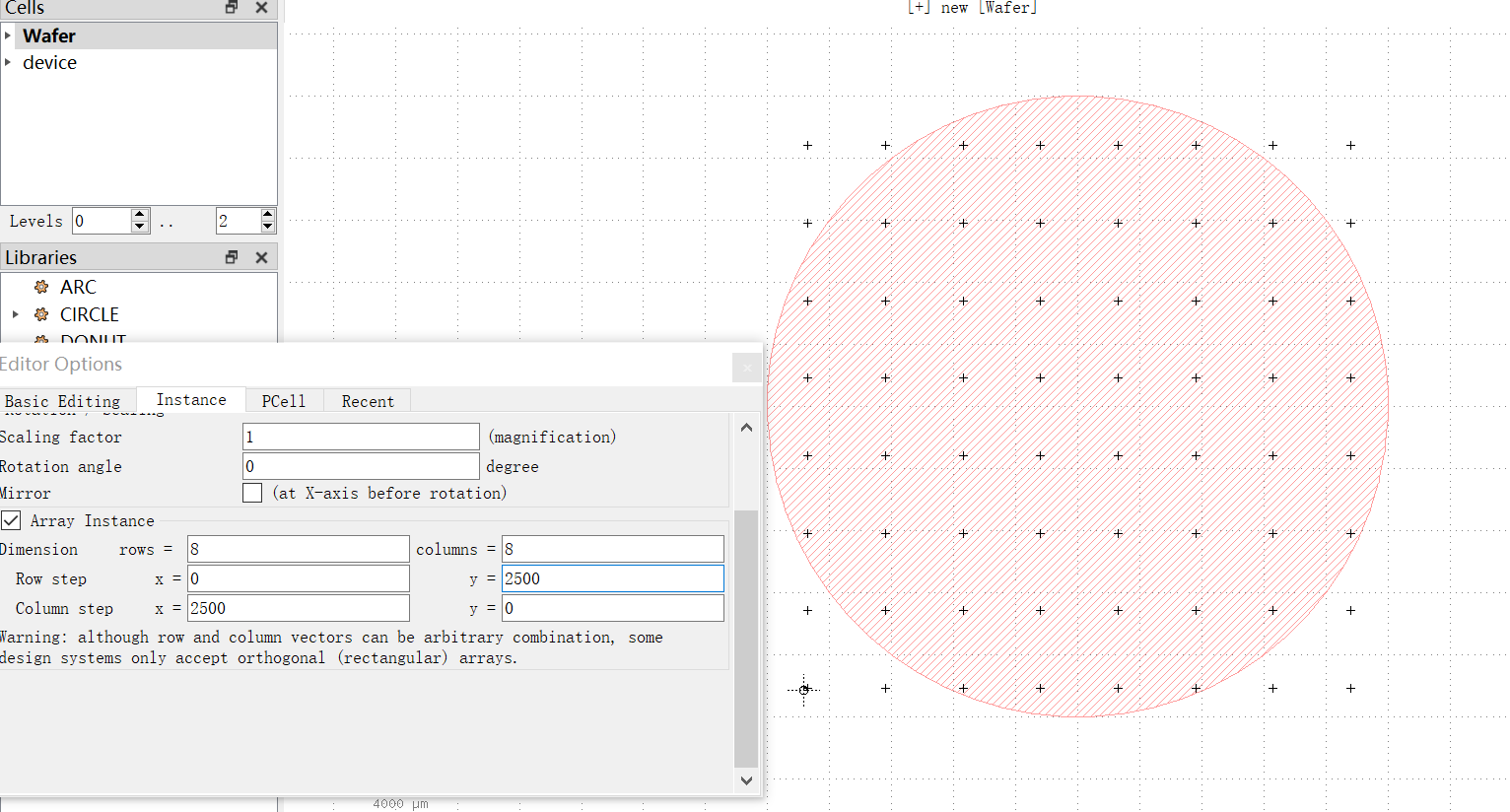The width and height of the screenshot is (1510, 812).
Task: Expand the device cell tree item
Action: pos(9,62)
